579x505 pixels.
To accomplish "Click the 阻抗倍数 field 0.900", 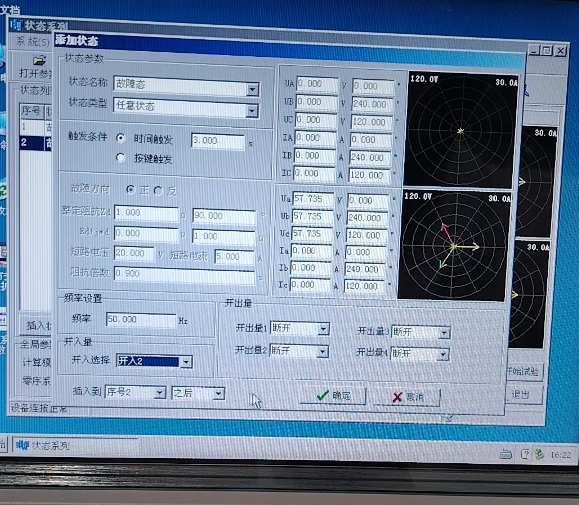I will pos(184,275).
